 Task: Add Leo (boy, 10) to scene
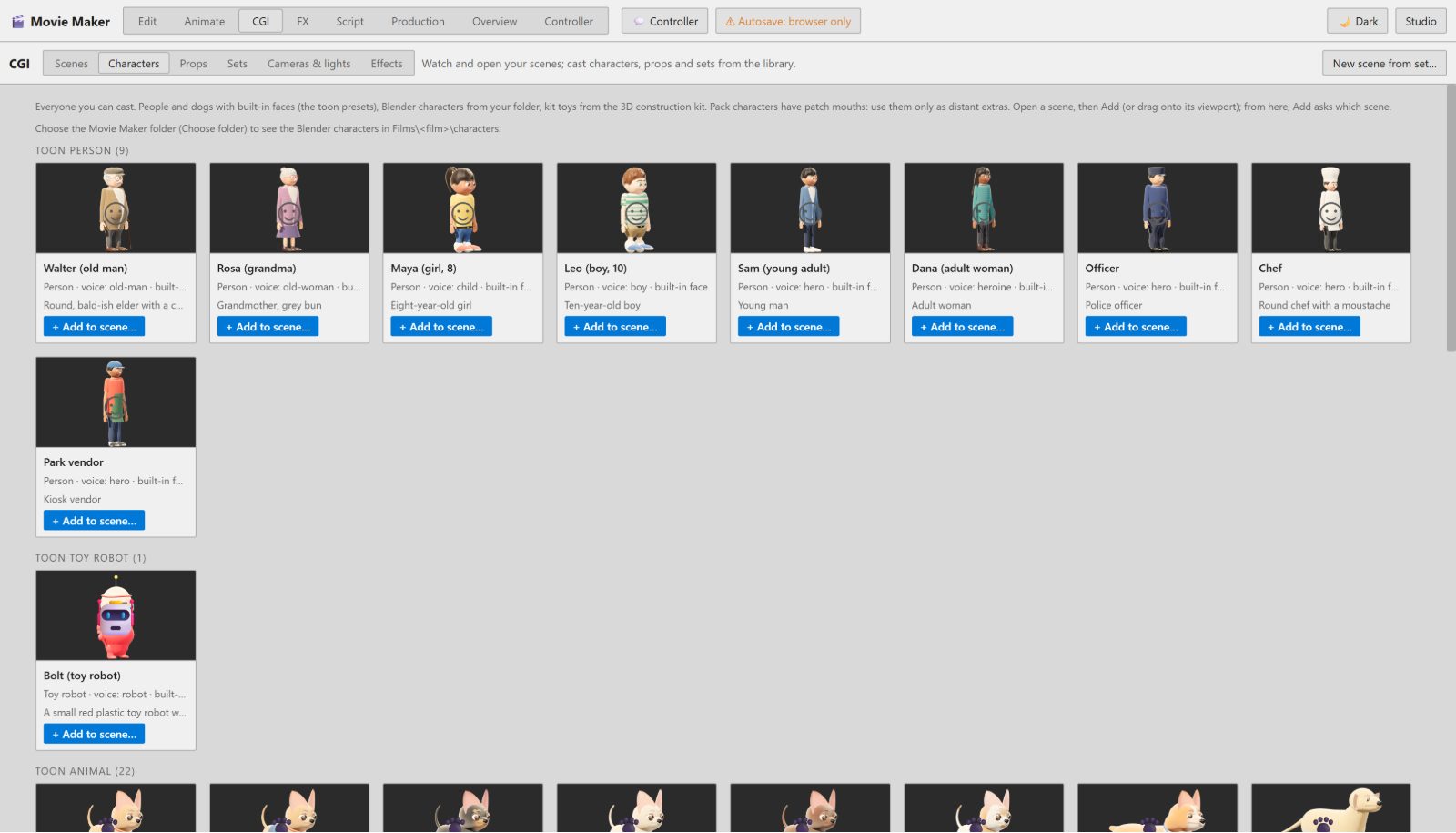point(615,327)
